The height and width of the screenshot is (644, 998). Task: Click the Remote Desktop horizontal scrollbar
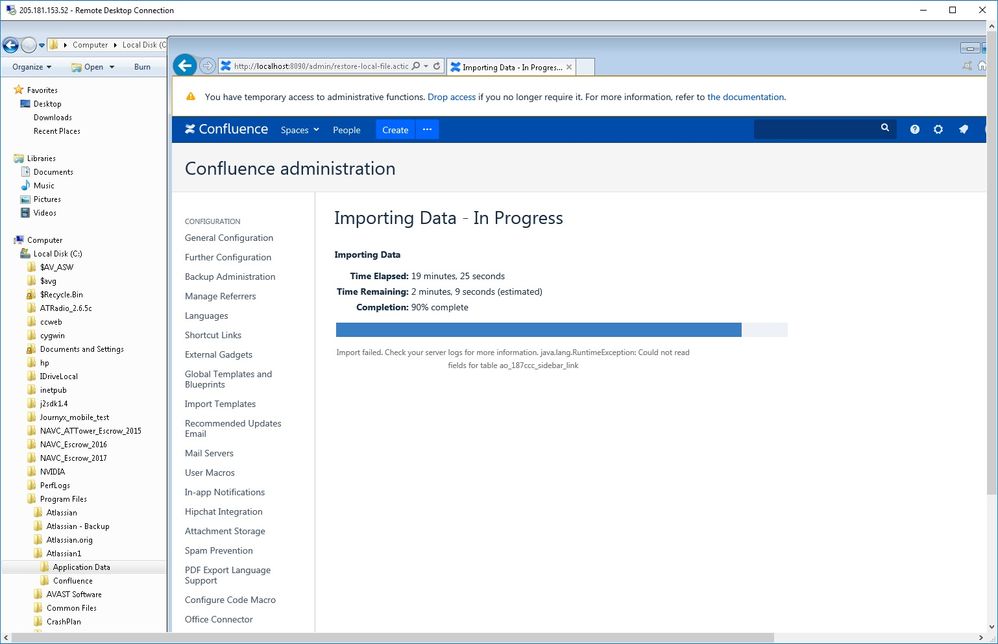[x=392, y=637]
